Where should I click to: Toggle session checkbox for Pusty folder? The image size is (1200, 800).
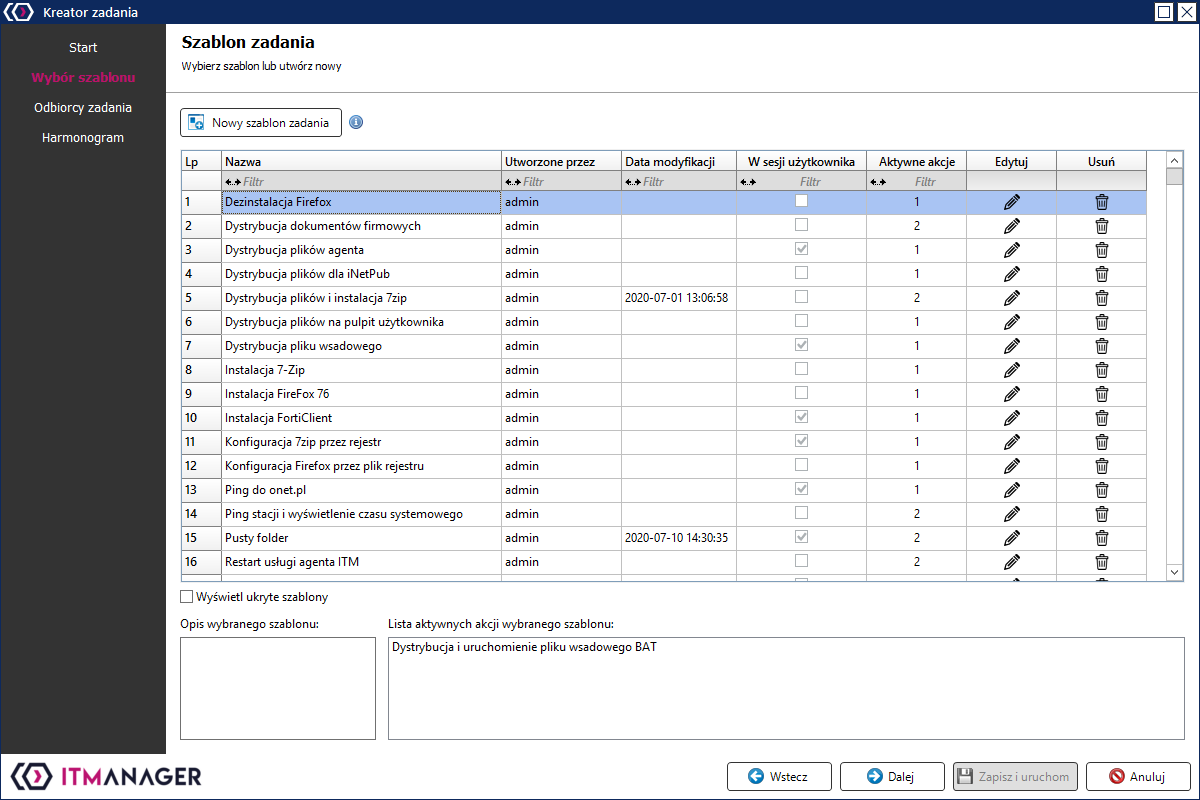click(801, 537)
